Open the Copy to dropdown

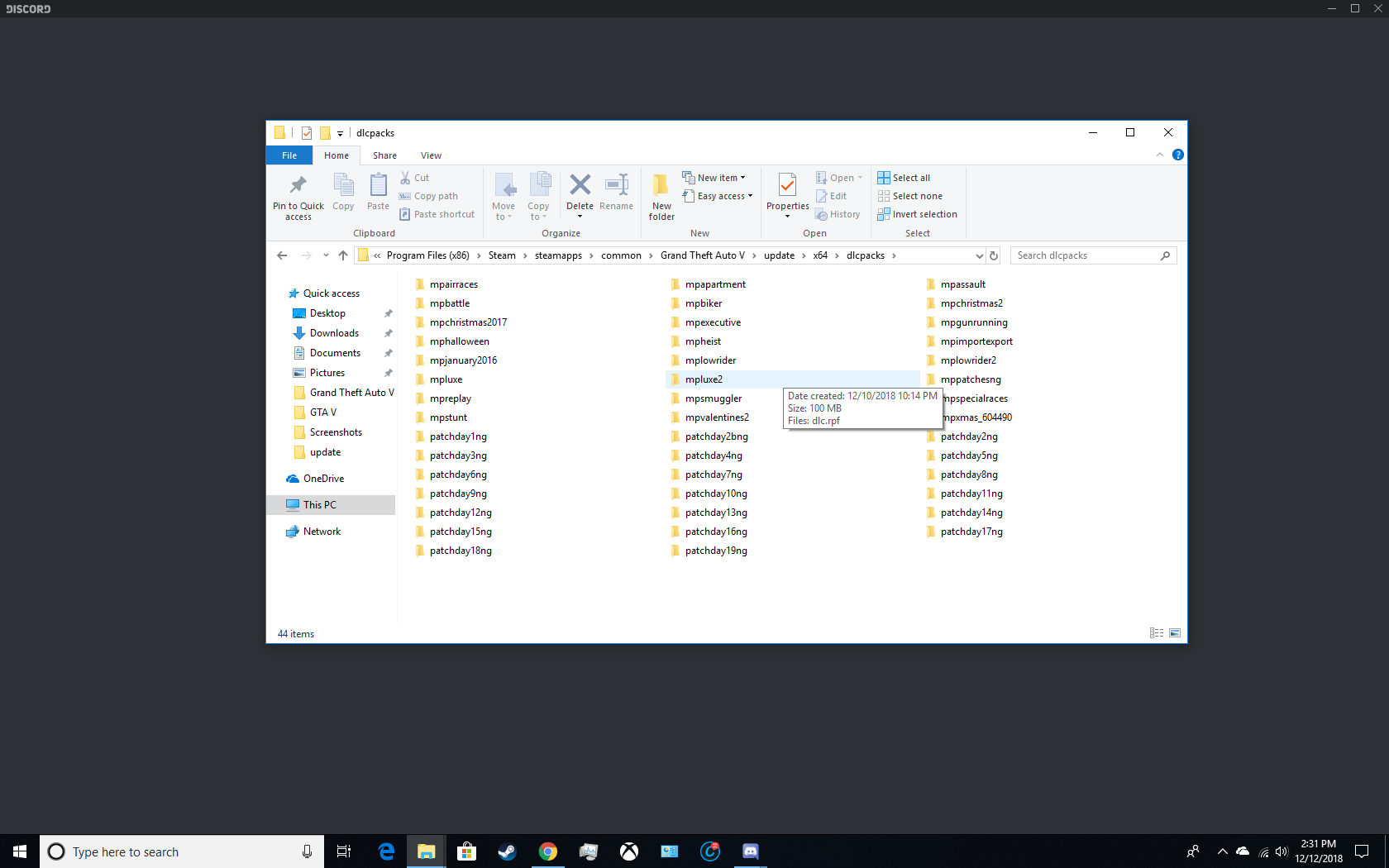[x=538, y=197]
